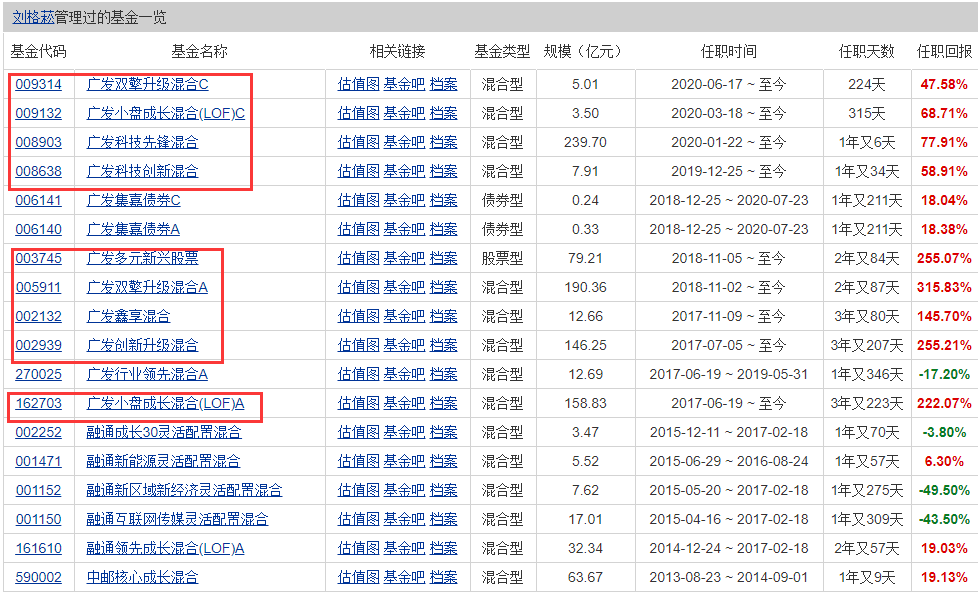Open 中邮核心成长混合 fund link

click(143, 578)
